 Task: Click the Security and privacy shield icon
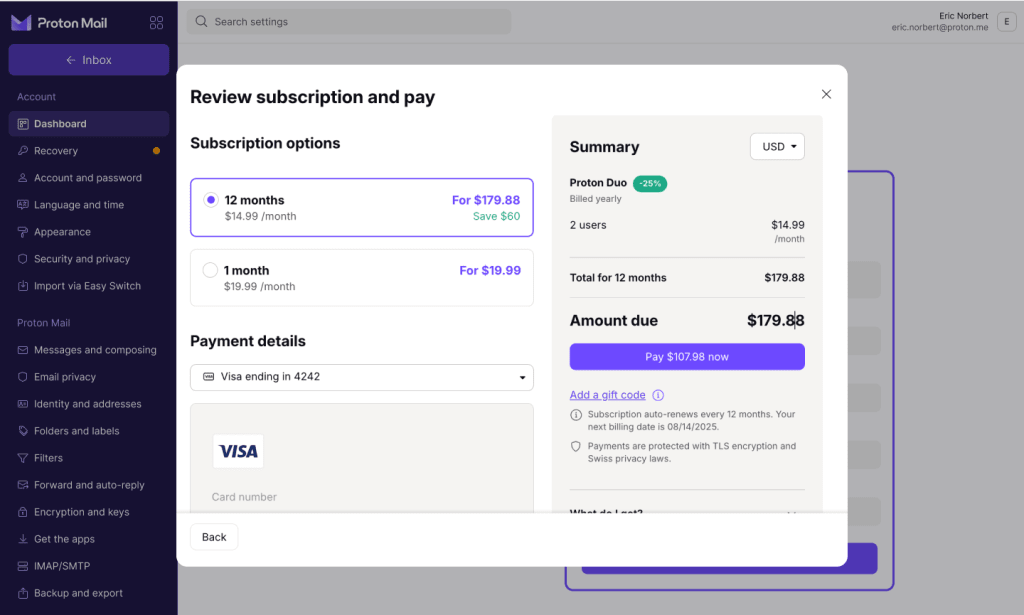pyautogui.click(x=23, y=259)
